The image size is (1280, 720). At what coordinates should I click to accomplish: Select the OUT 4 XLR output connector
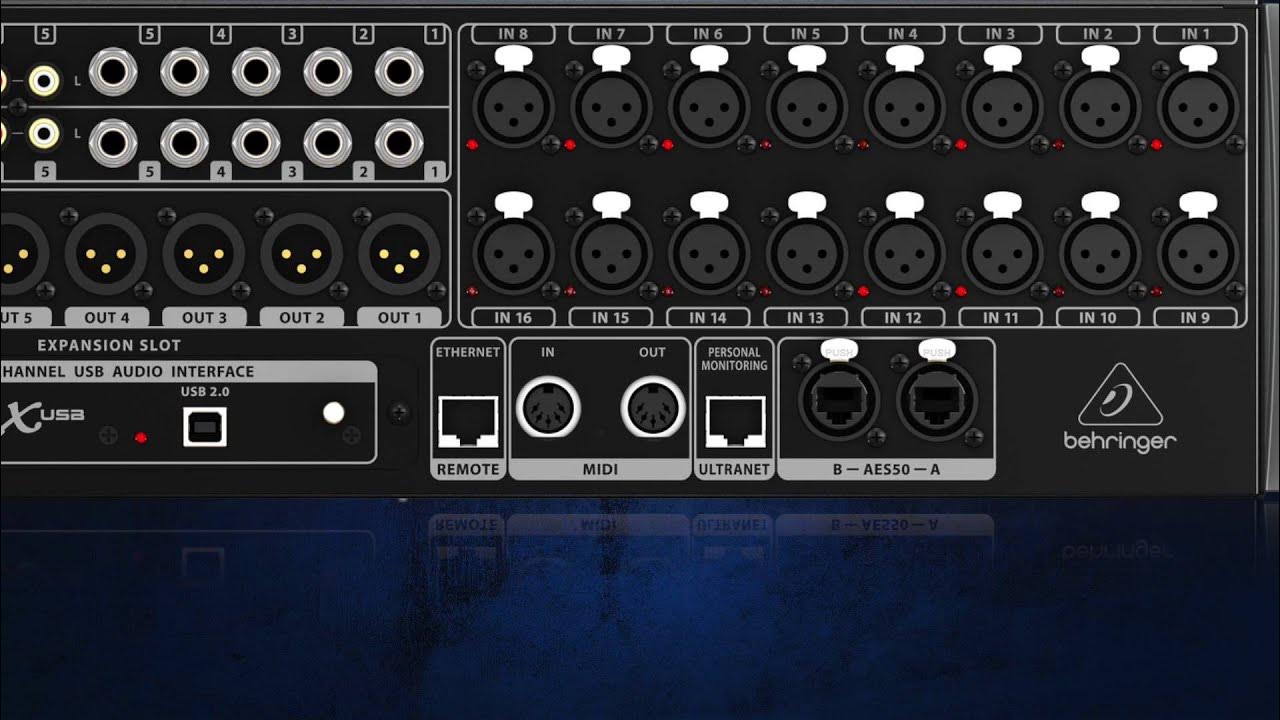point(107,254)
